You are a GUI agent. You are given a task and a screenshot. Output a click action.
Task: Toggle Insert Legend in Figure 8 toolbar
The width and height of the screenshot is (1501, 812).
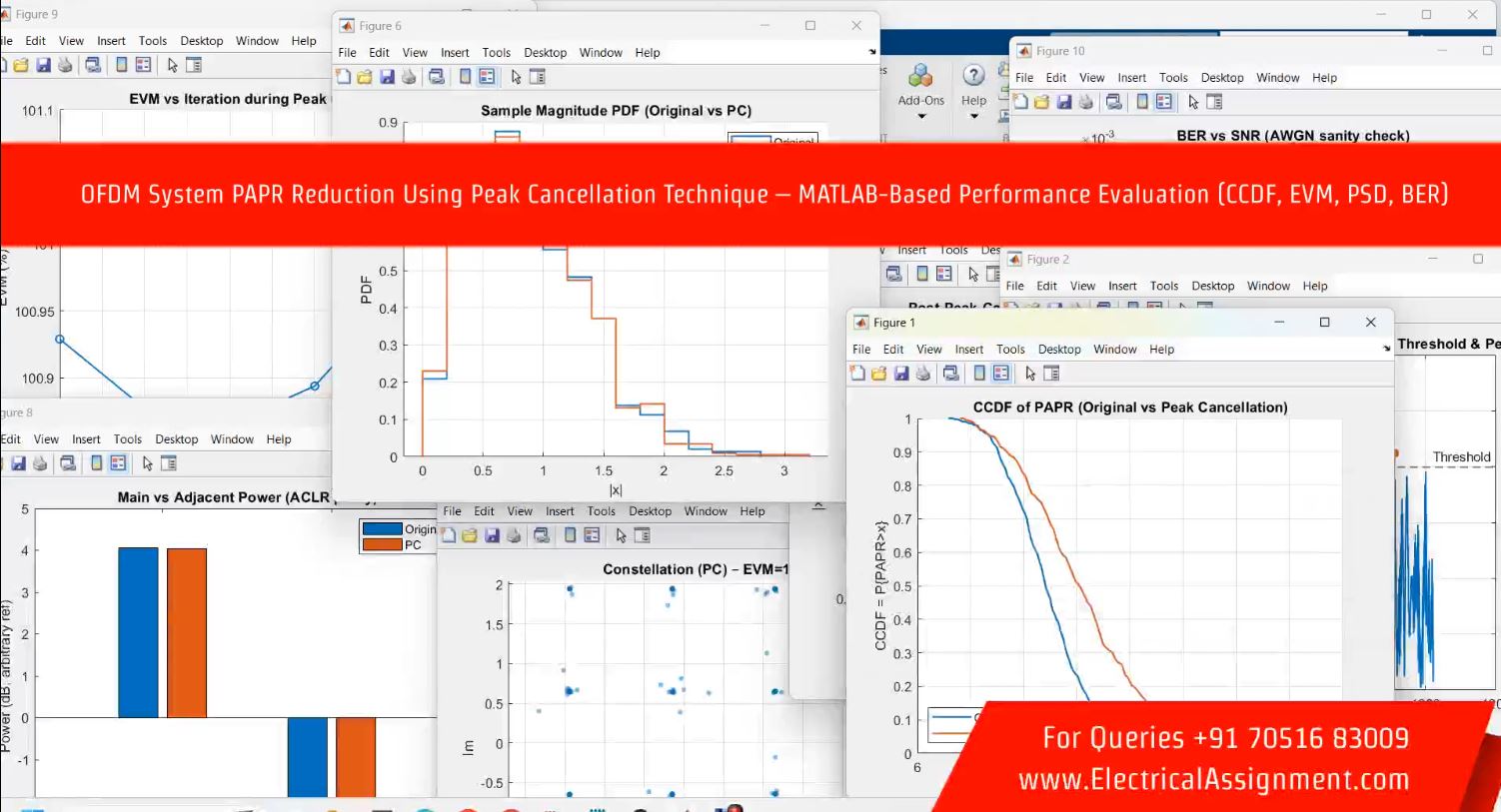coord(118,463)
